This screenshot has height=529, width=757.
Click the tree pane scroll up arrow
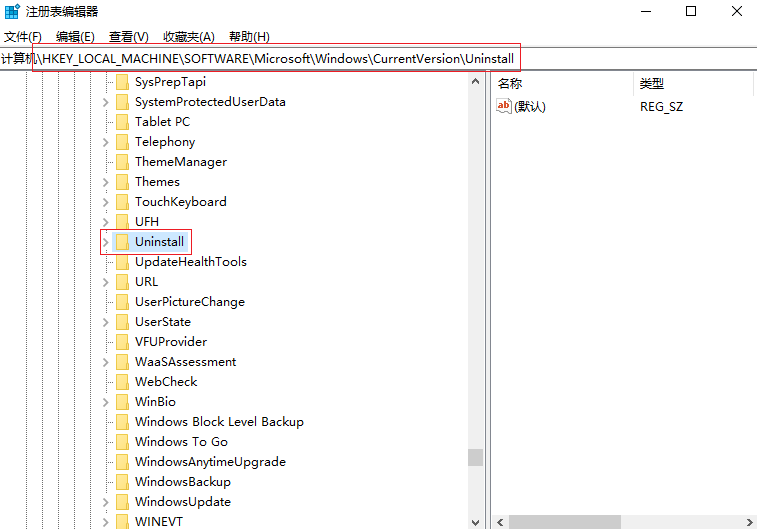click(x=475, y=84)
